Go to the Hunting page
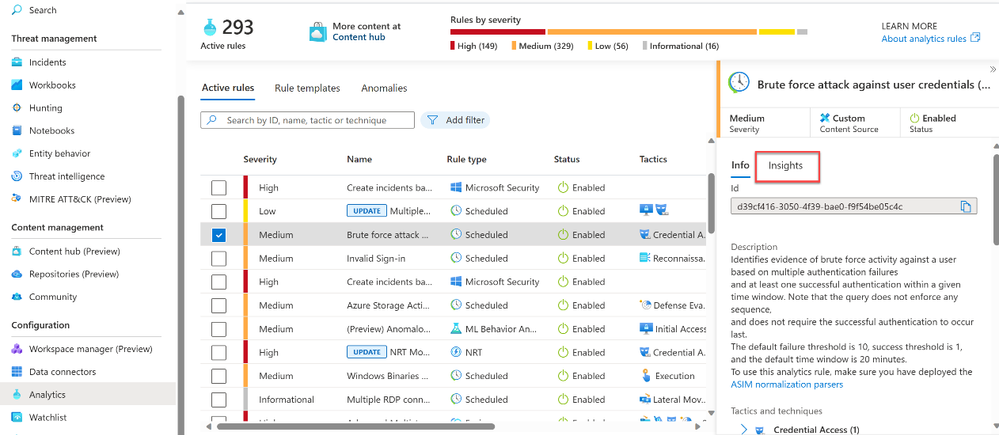This screenshot has height=435, width=999. click(x=45, y=108)
